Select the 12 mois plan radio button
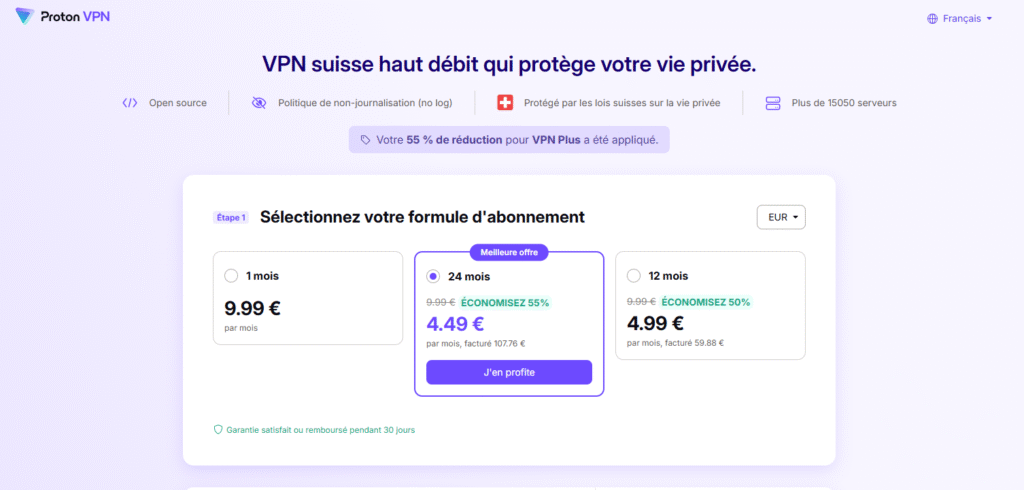The width and height of the screenshot is (1024, 490). tap(633, 276)
